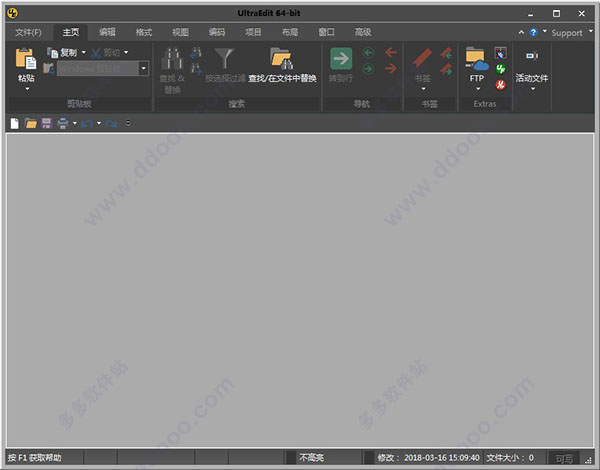Image resolution: width=600 pixels, height=470 pixels.
Task: Switch to the Layout (布局) ribbon tab
Action: point(290,33)
